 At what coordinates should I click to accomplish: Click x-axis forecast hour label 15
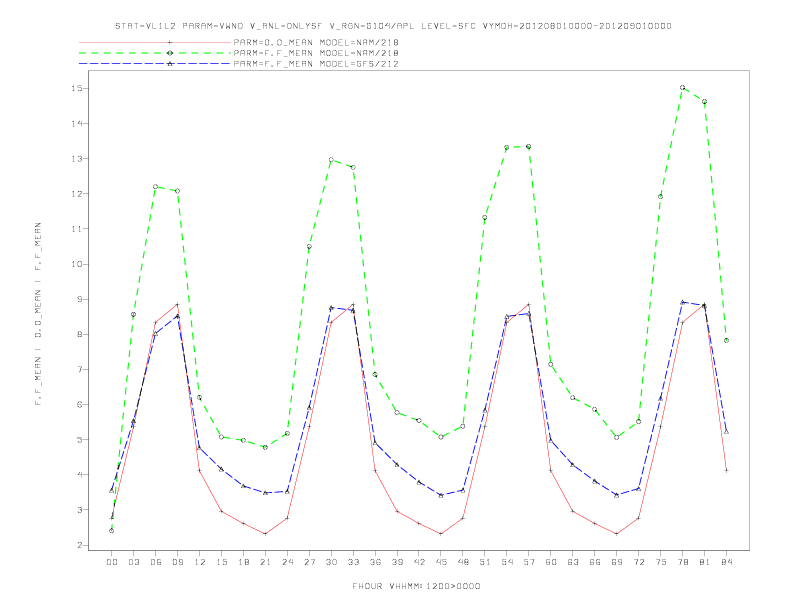221,562
